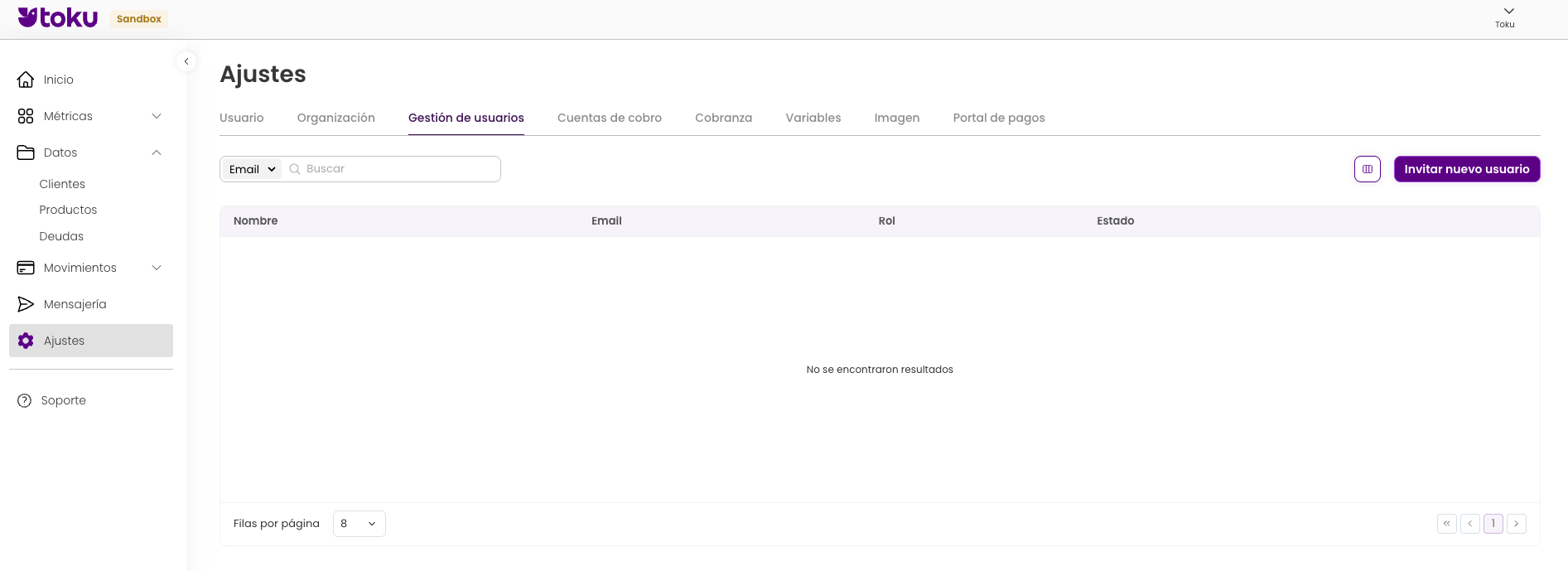
Task: Collapse the sidebar with the arrow button
Action: pyautogui.click(x=186, y=61)
